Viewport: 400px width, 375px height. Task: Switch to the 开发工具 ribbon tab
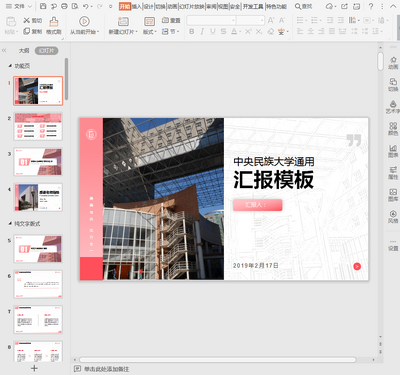[253, 7]
